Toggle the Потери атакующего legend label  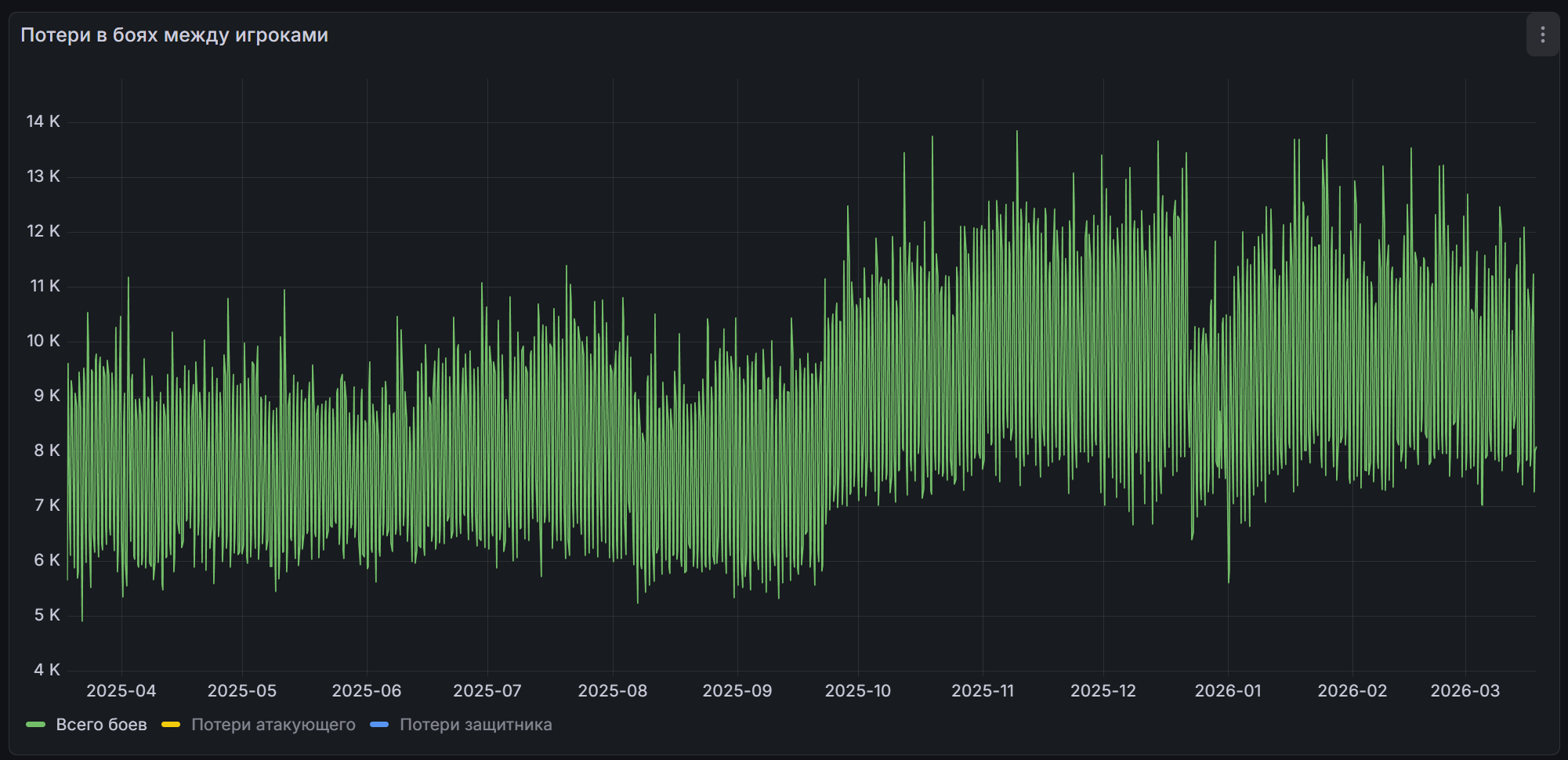[273, 725]
